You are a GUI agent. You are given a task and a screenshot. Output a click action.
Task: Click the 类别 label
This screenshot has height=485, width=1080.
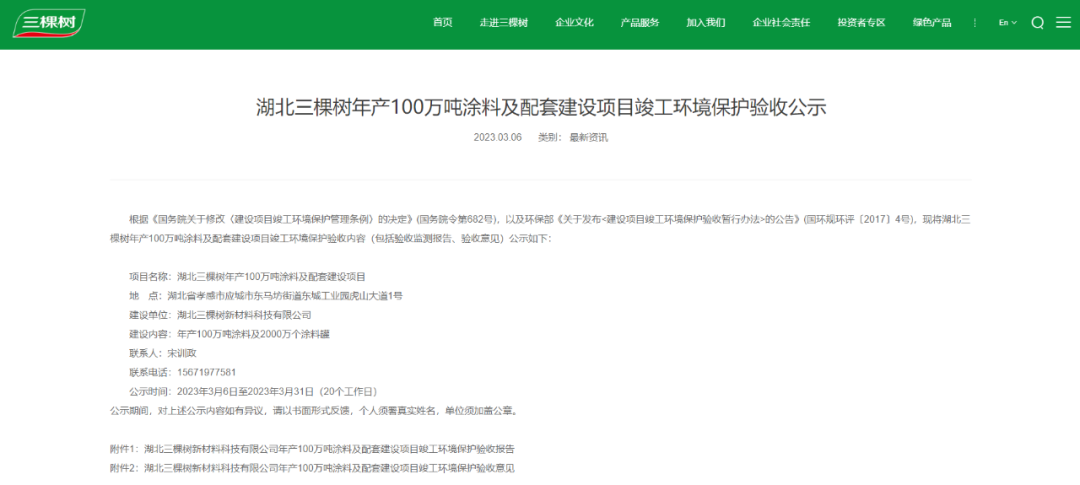(550, 138)
